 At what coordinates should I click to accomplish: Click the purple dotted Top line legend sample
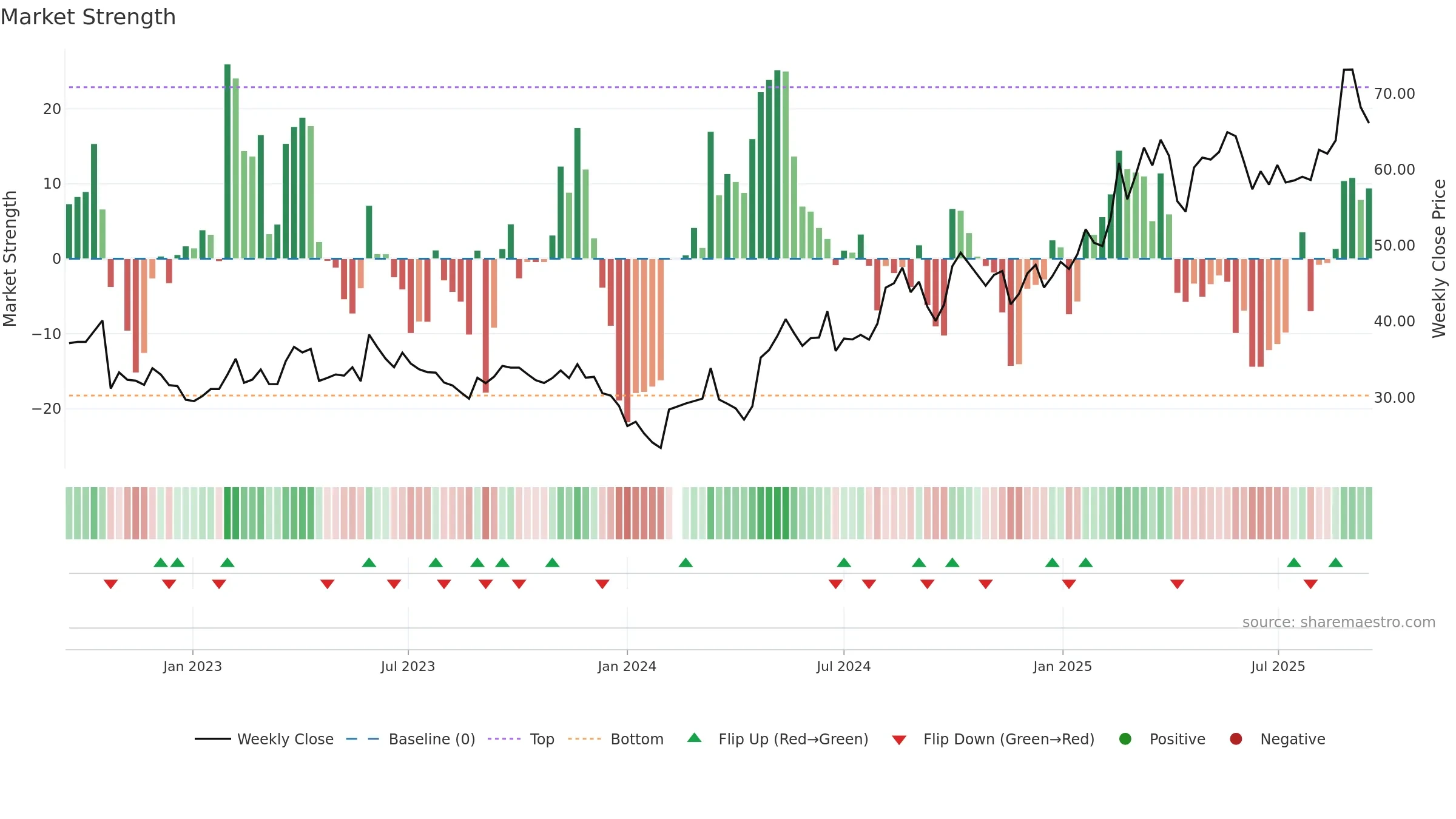[504, 739]
